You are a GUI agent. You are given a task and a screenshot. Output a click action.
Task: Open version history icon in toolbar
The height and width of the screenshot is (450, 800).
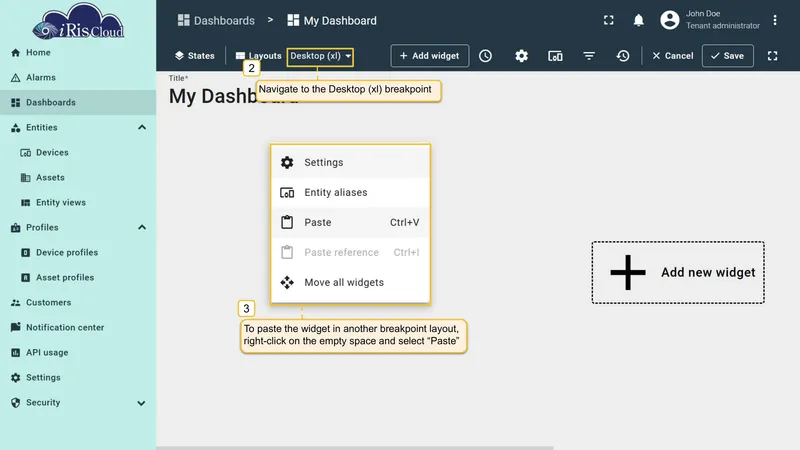(x=622, y=56)
